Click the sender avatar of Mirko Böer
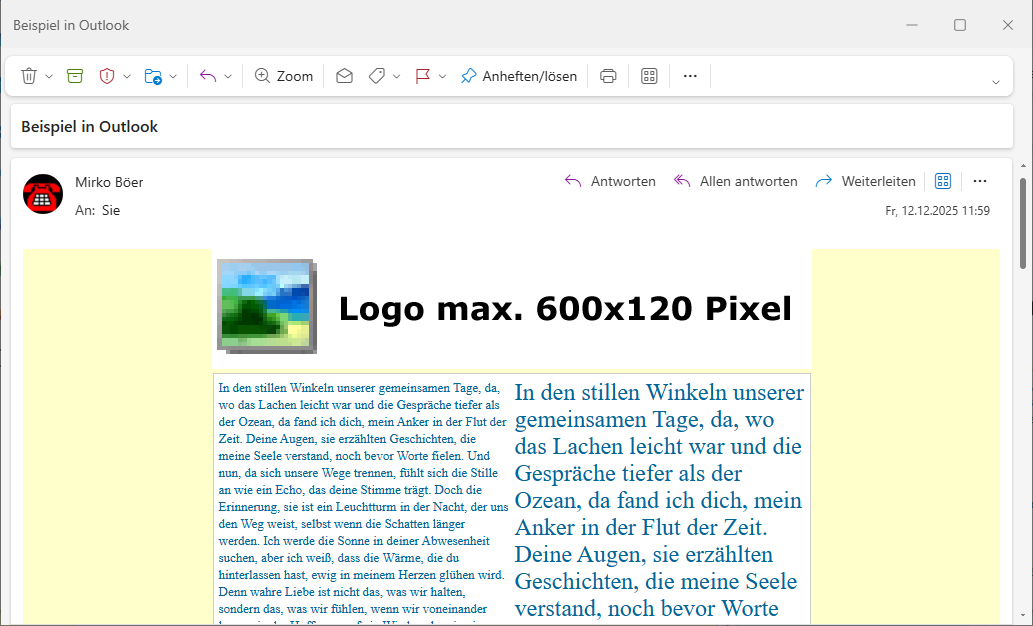 (x=43, y=194)
